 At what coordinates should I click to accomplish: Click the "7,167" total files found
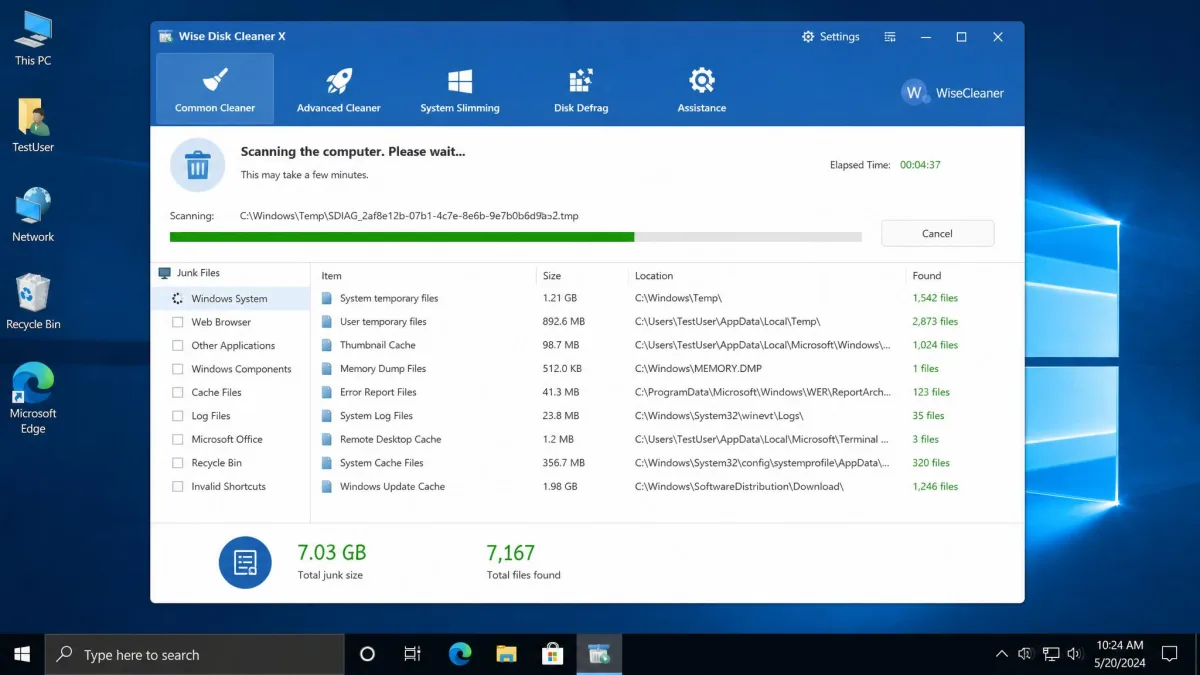[511, 552]
